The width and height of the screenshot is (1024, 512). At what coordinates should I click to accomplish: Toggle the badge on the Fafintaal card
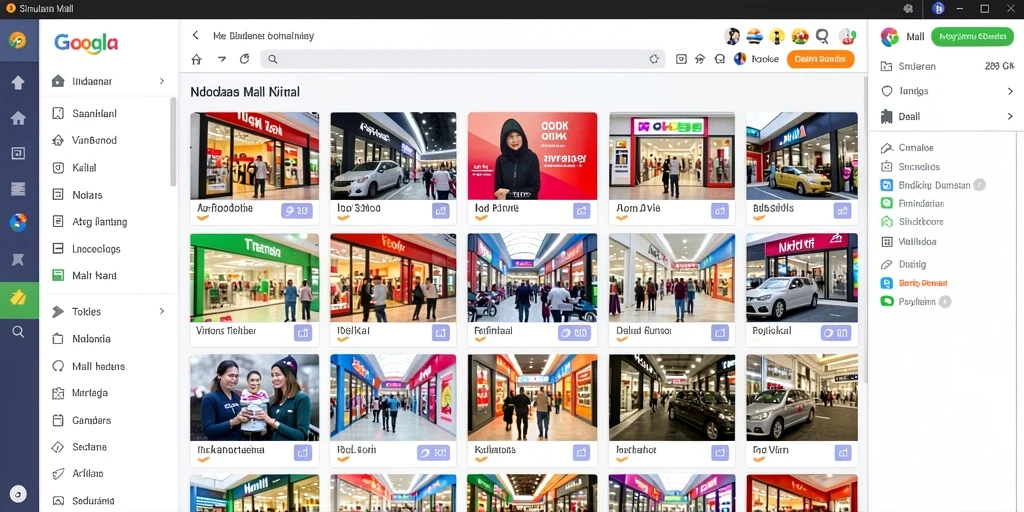(x=574, y=332)
